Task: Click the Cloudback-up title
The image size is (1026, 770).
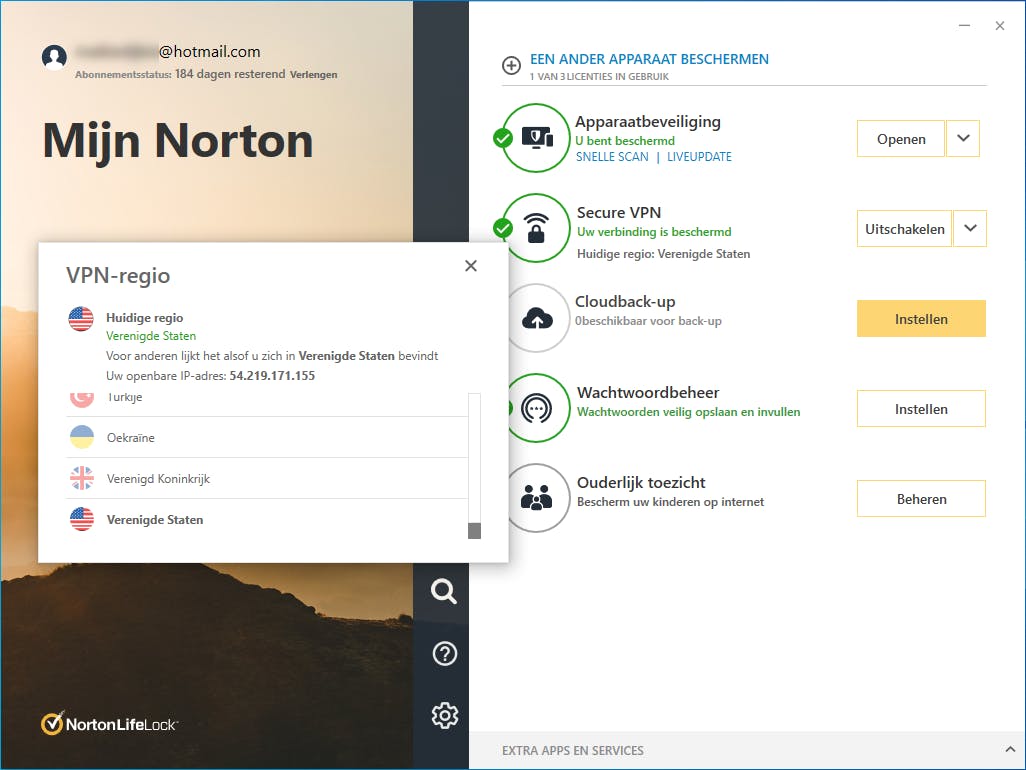Action: [x=625, y=302]
